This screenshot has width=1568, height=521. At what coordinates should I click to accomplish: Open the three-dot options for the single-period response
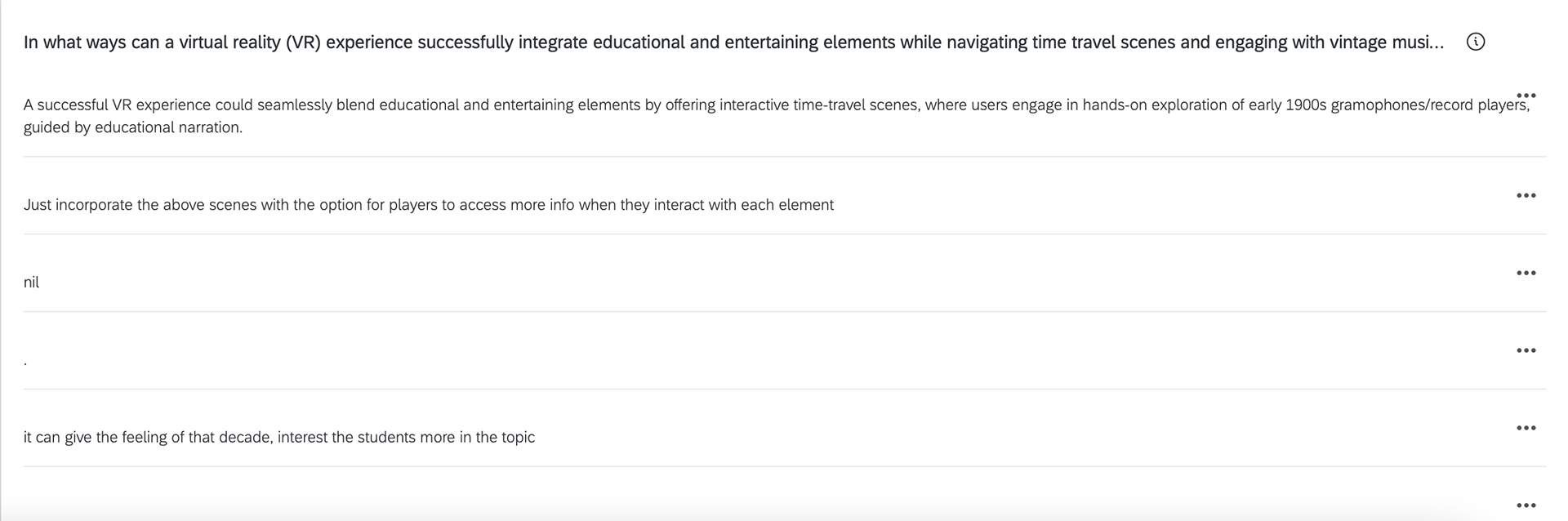pos(1526,350)
